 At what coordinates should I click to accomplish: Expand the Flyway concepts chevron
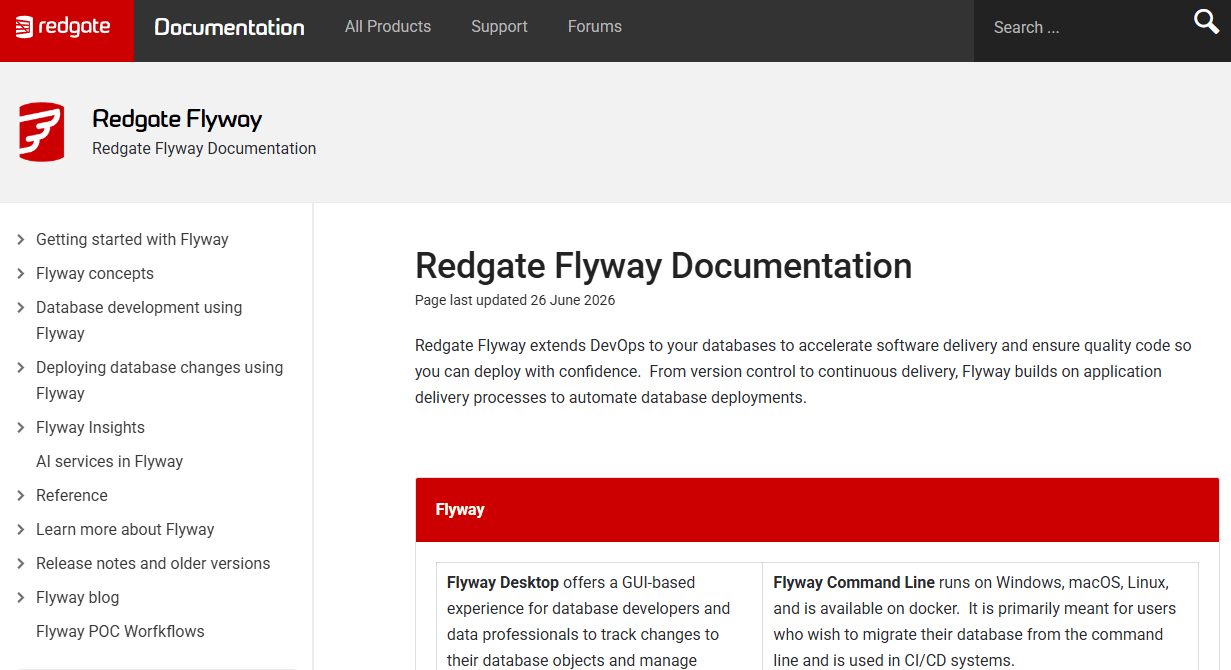point(21,274)
